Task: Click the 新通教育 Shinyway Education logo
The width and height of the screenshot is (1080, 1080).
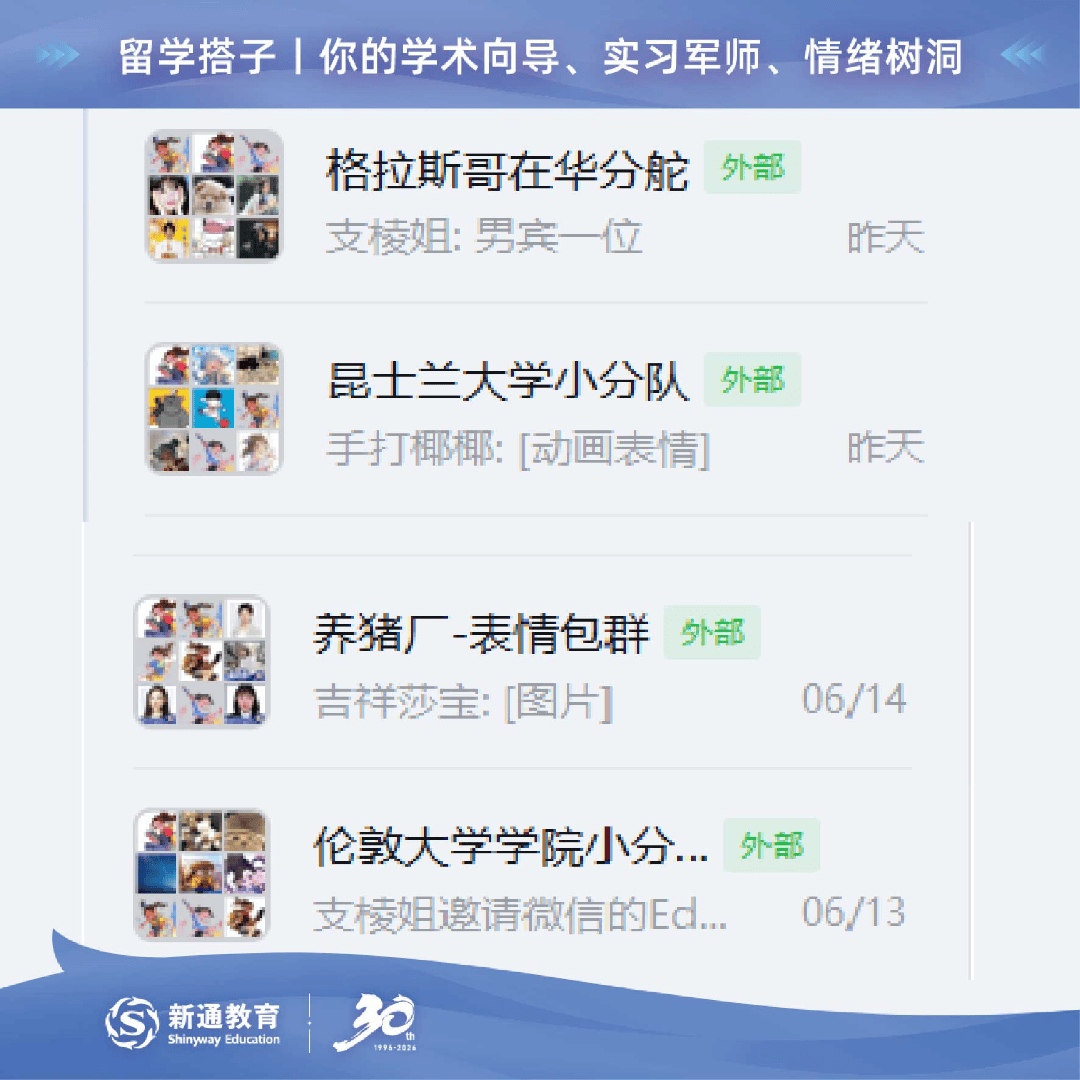Action: click(193, 1023)
